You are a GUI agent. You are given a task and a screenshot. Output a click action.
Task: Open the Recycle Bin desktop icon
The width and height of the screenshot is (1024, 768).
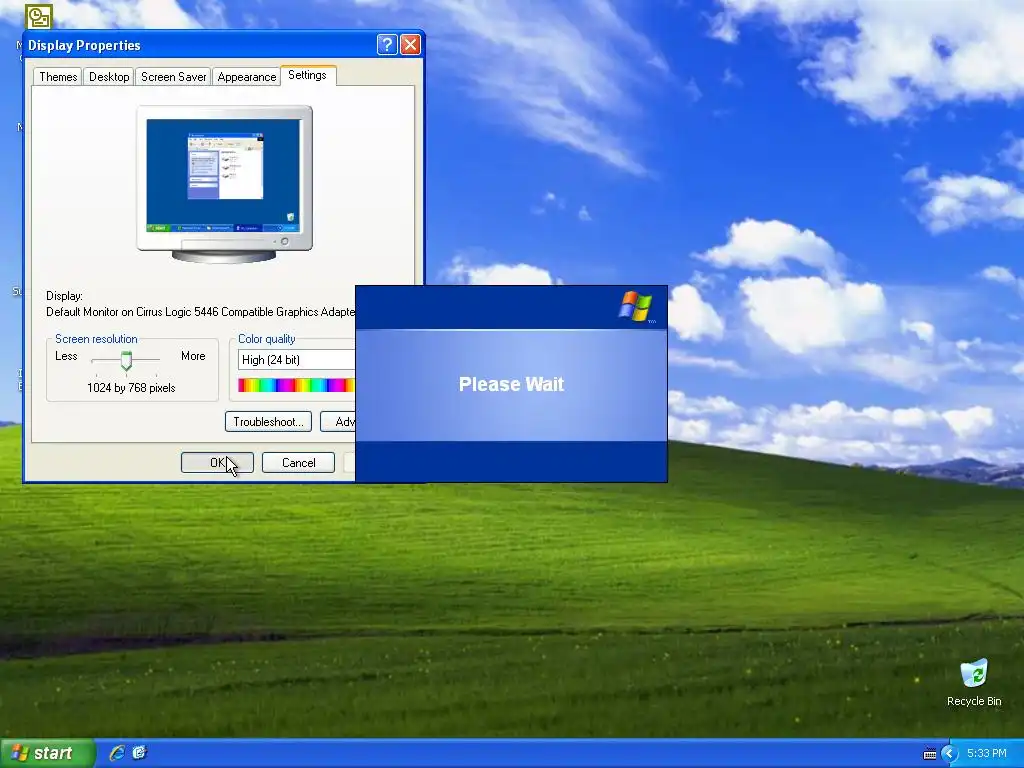click(974, 682)
